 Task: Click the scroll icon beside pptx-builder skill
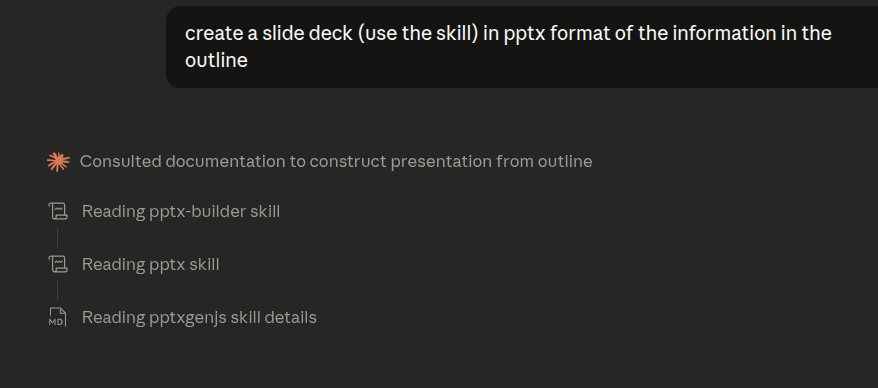coord(58,212)
